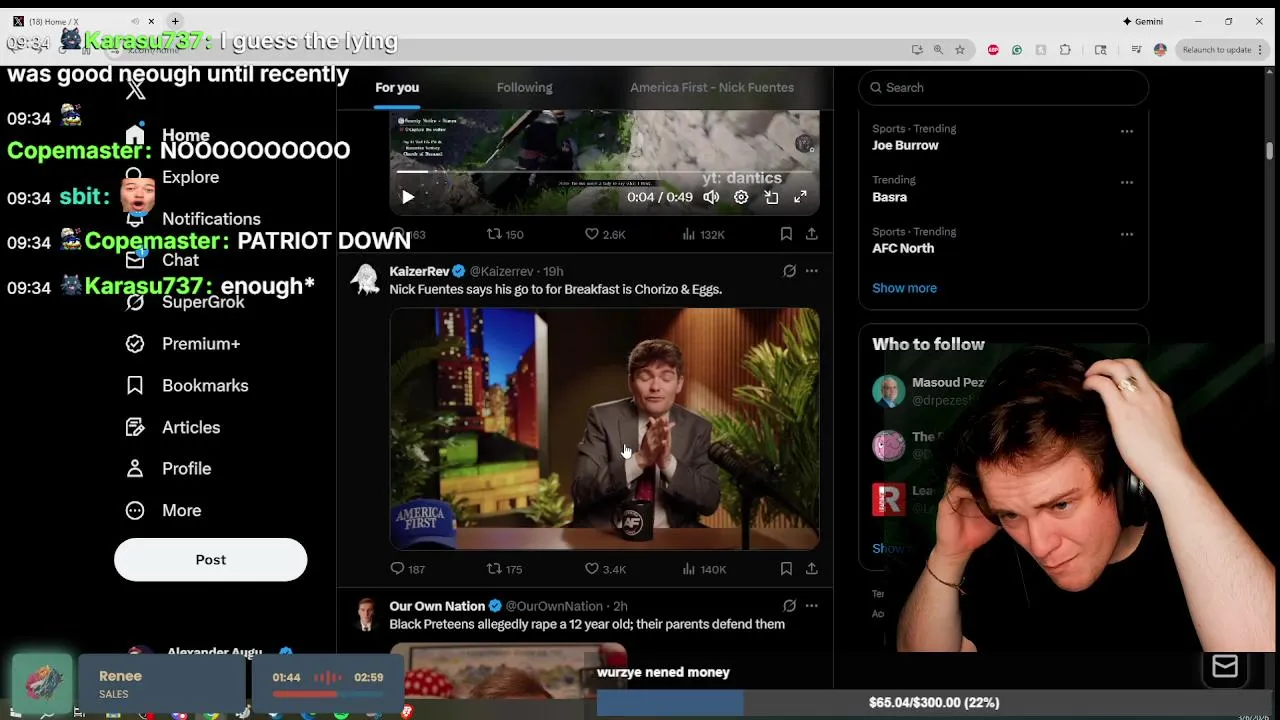Open a new browser tab
The image size is (1280, 720).
coord(175,21)
